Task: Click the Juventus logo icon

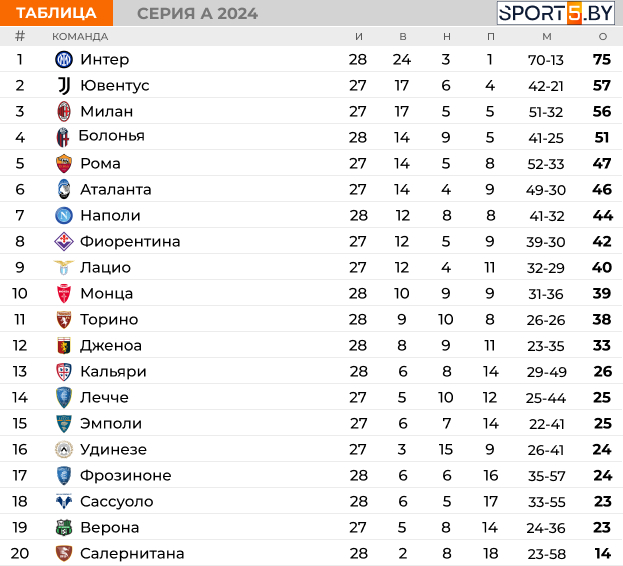Action: (x=64, y=85)
